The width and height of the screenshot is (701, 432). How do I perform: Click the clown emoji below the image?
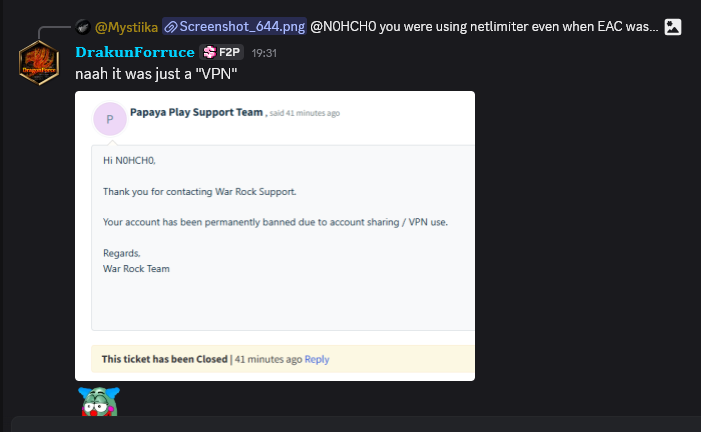click(99, 402)
